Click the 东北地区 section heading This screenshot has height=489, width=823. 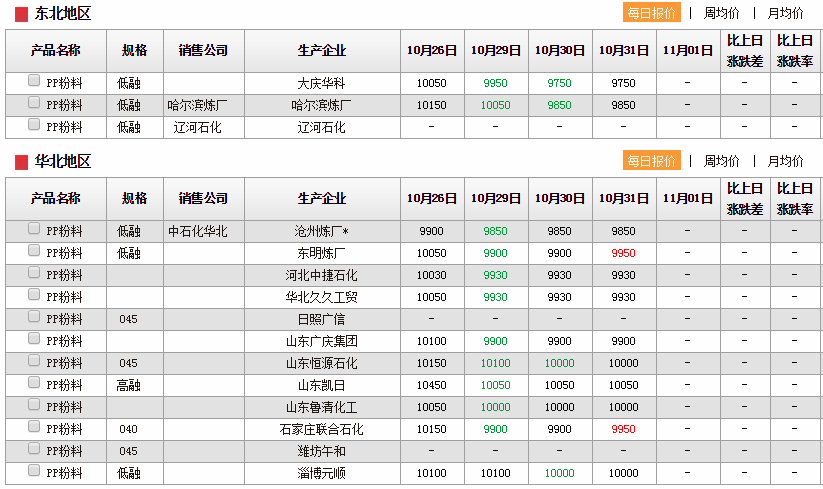[62, 14]
